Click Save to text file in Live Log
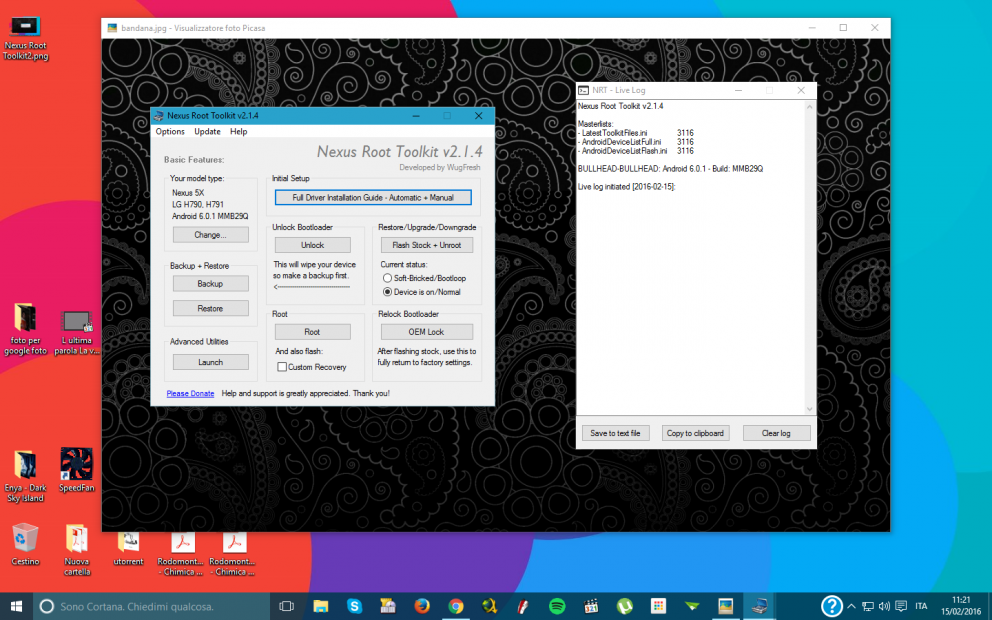Image resolution: width=992 pixels, height=620 pixels. (616, 433)
